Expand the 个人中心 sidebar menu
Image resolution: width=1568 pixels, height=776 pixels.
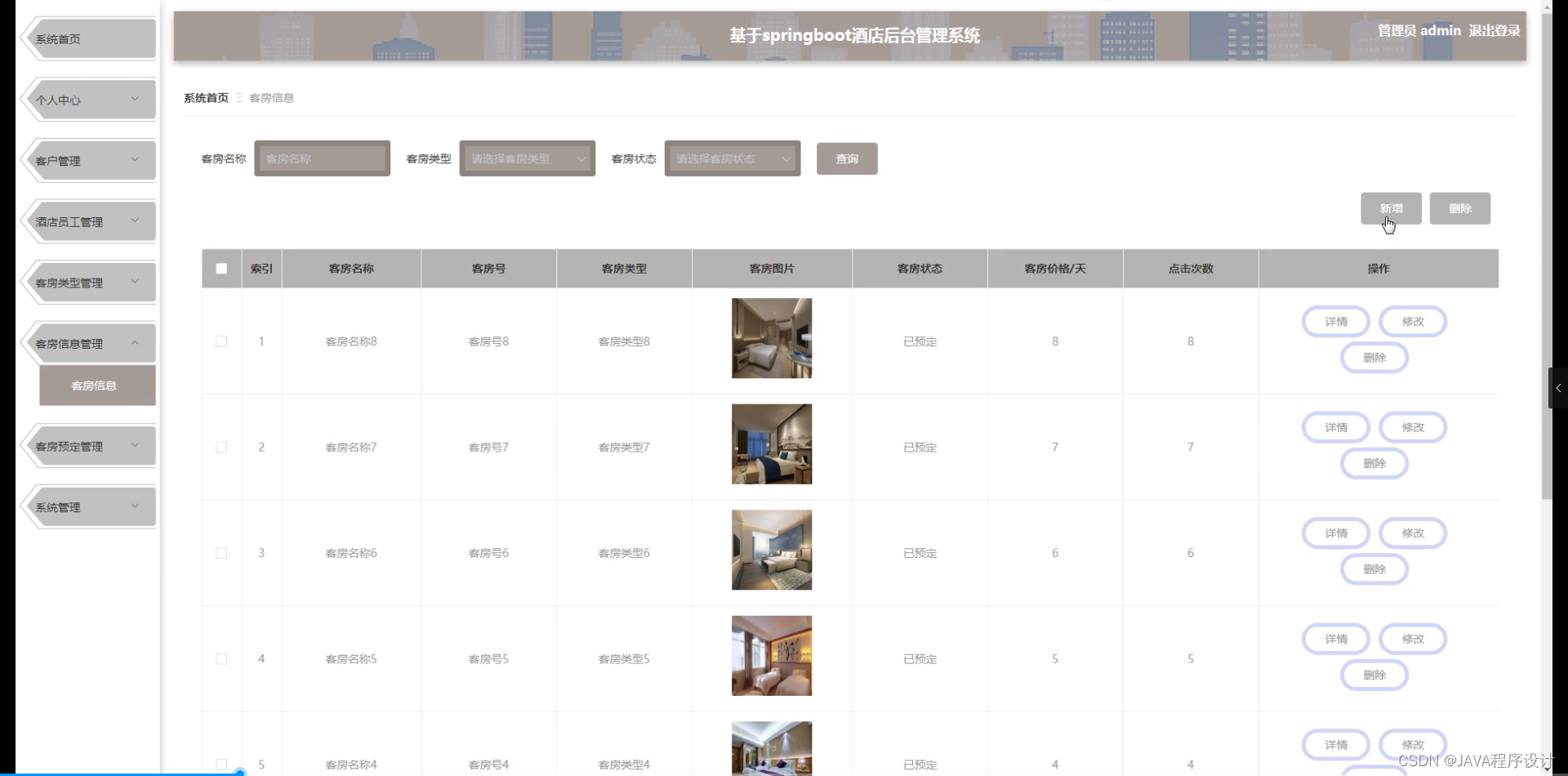89,100
